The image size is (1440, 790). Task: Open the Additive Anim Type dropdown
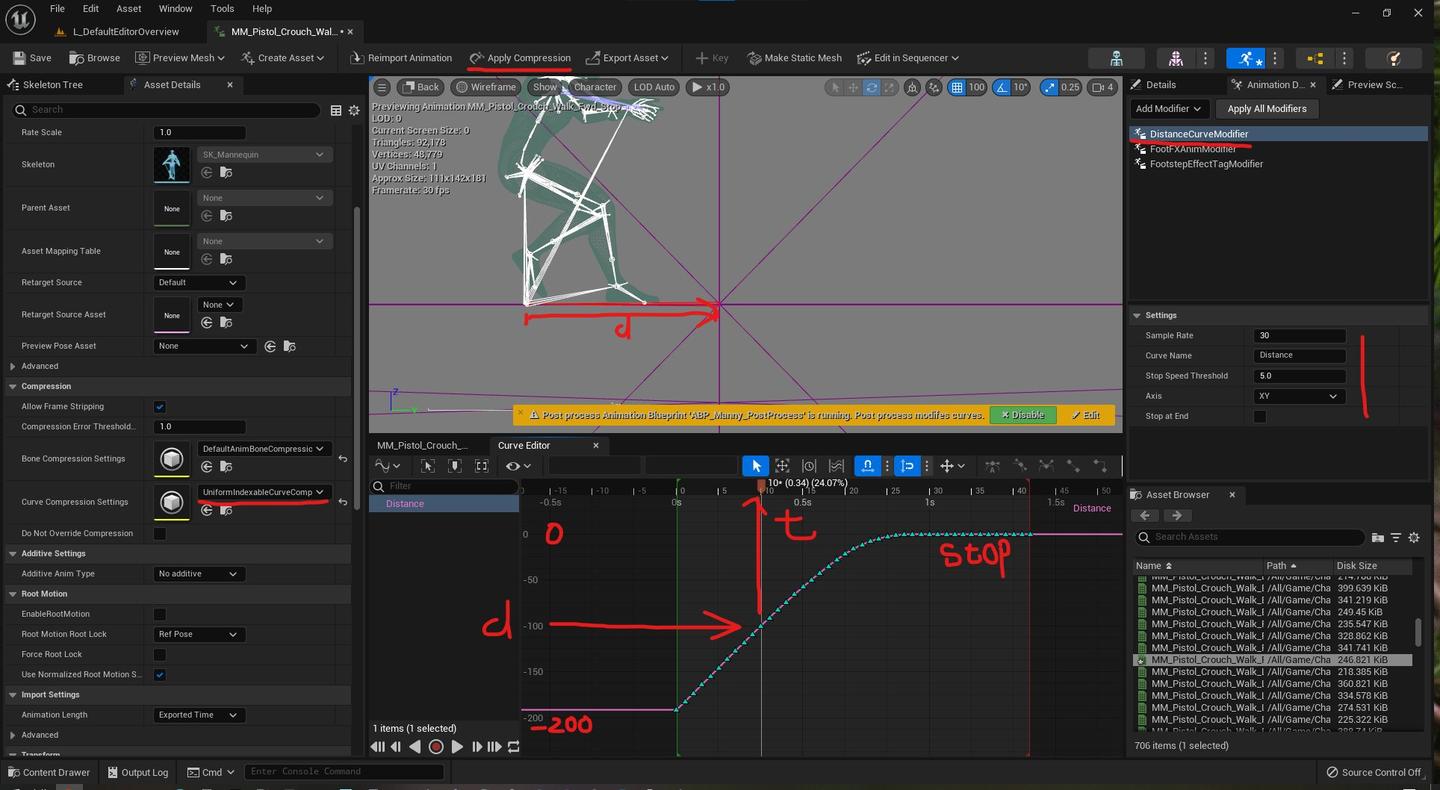point(199,574)
